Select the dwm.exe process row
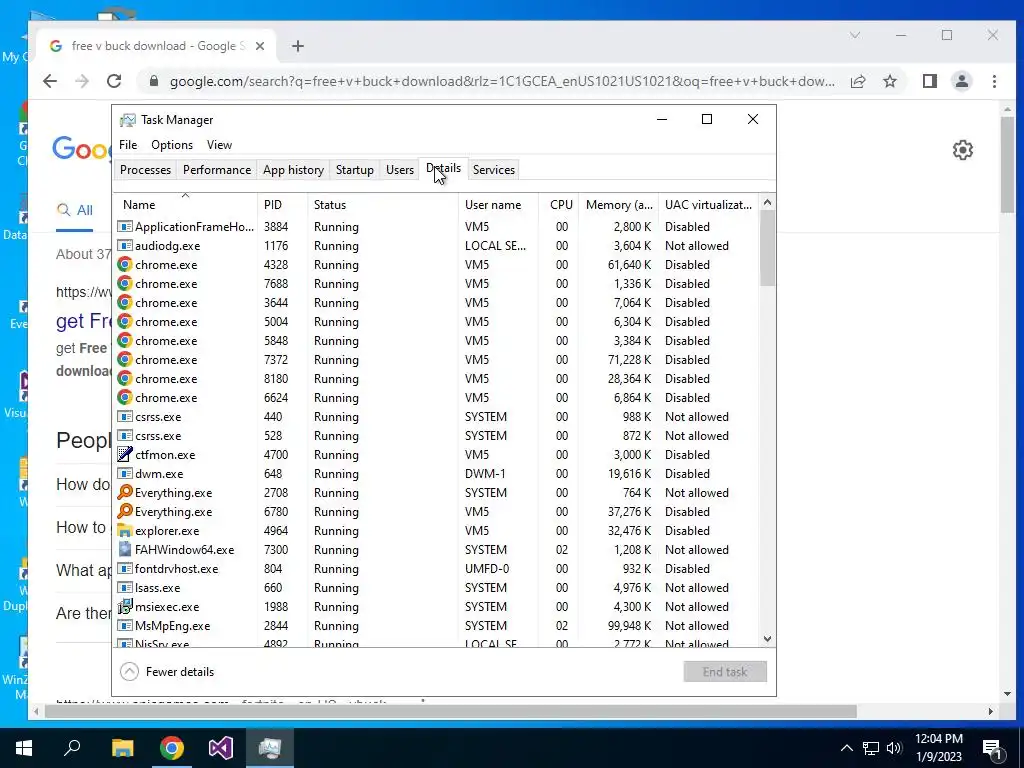 437,473
